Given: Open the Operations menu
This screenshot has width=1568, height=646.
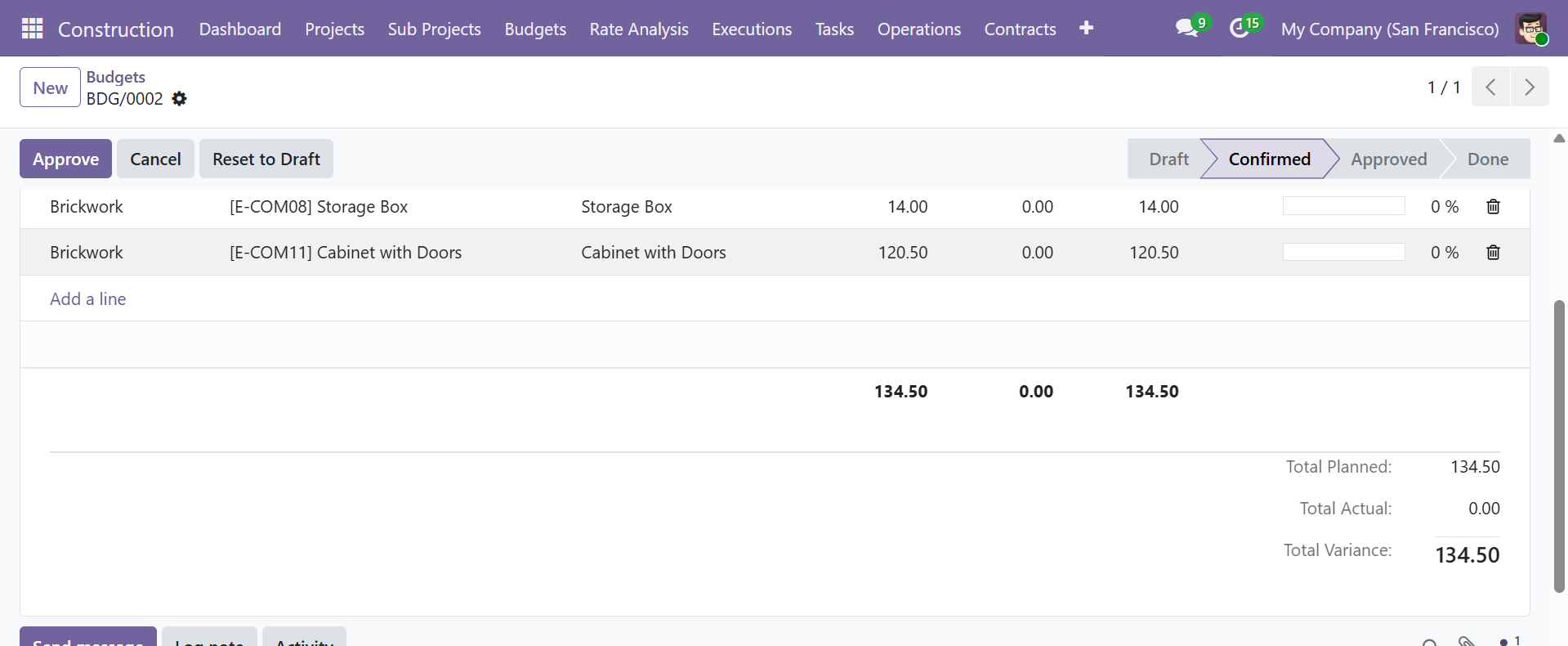Looking at the screenshot, I should tap(918, 29).
